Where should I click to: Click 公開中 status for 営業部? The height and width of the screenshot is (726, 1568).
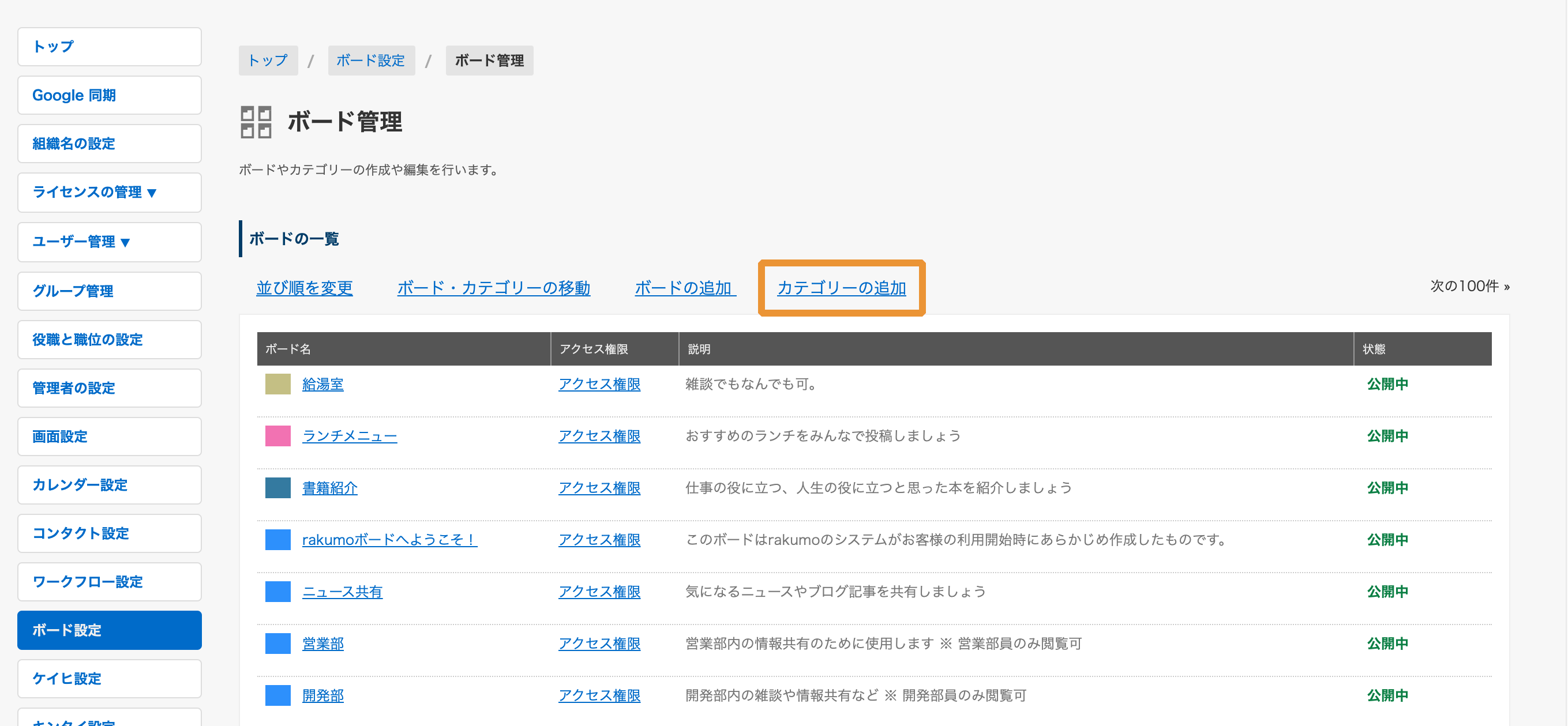point(1387,643)
